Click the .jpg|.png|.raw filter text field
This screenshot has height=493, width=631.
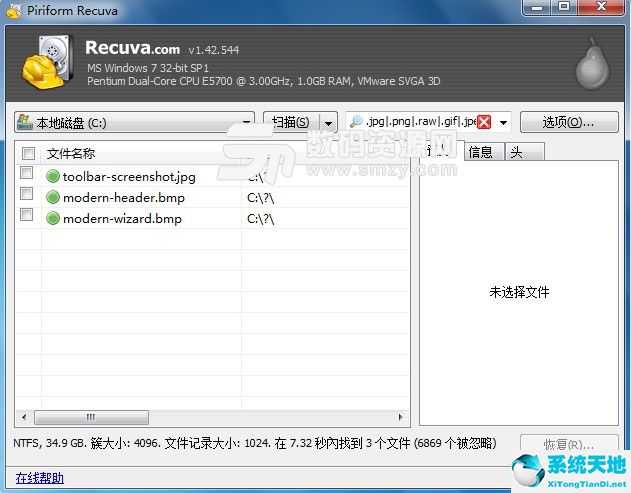point(421,122)
